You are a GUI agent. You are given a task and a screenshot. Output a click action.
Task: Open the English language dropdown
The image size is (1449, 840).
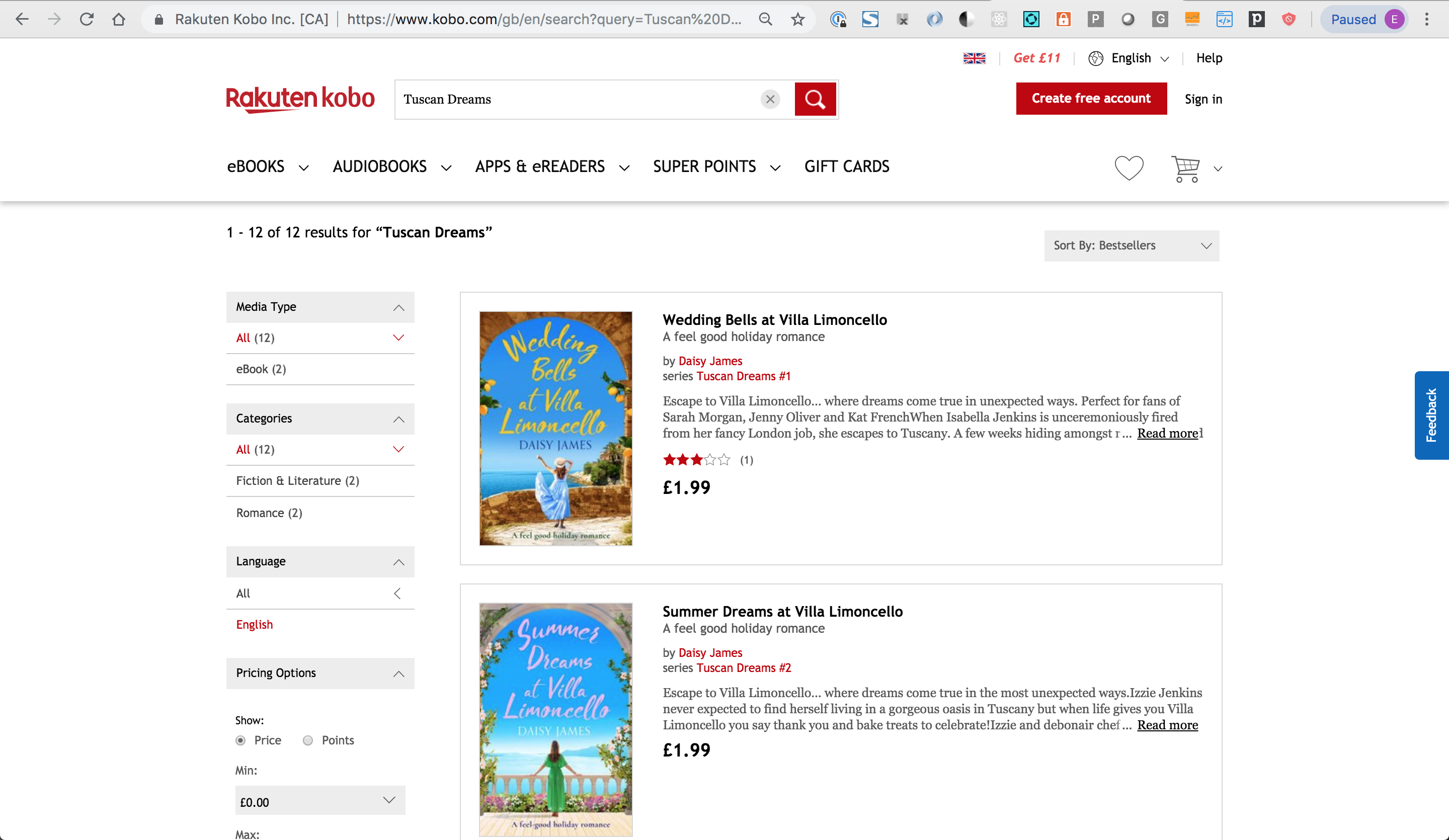[1128, 58]
